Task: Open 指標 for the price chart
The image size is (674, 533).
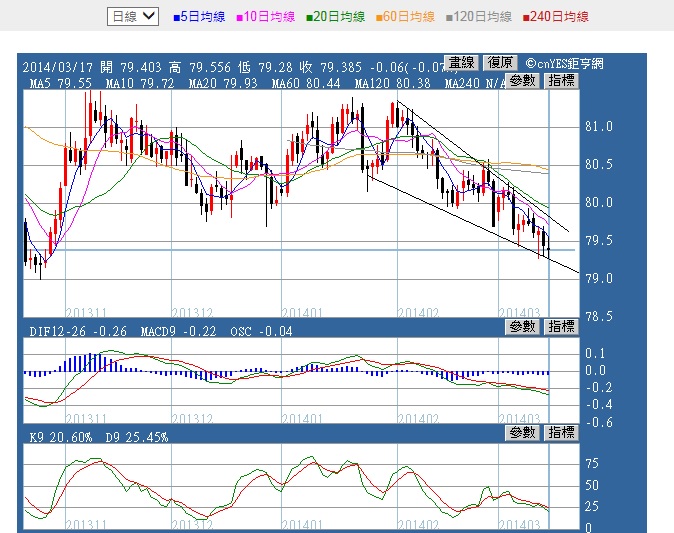Action: pyautogui.click(x=561, y=81)
